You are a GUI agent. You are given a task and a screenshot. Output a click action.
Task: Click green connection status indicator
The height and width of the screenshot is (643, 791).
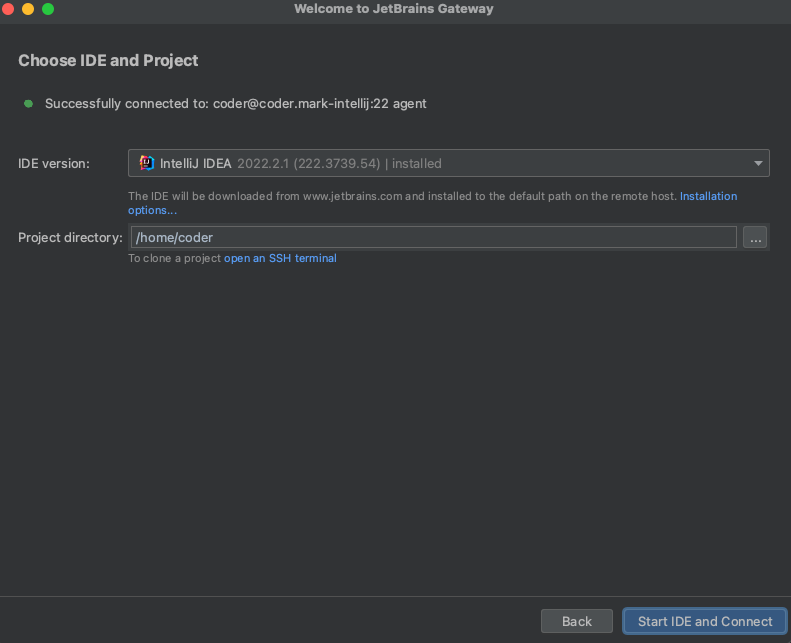(x=29, y=103)
